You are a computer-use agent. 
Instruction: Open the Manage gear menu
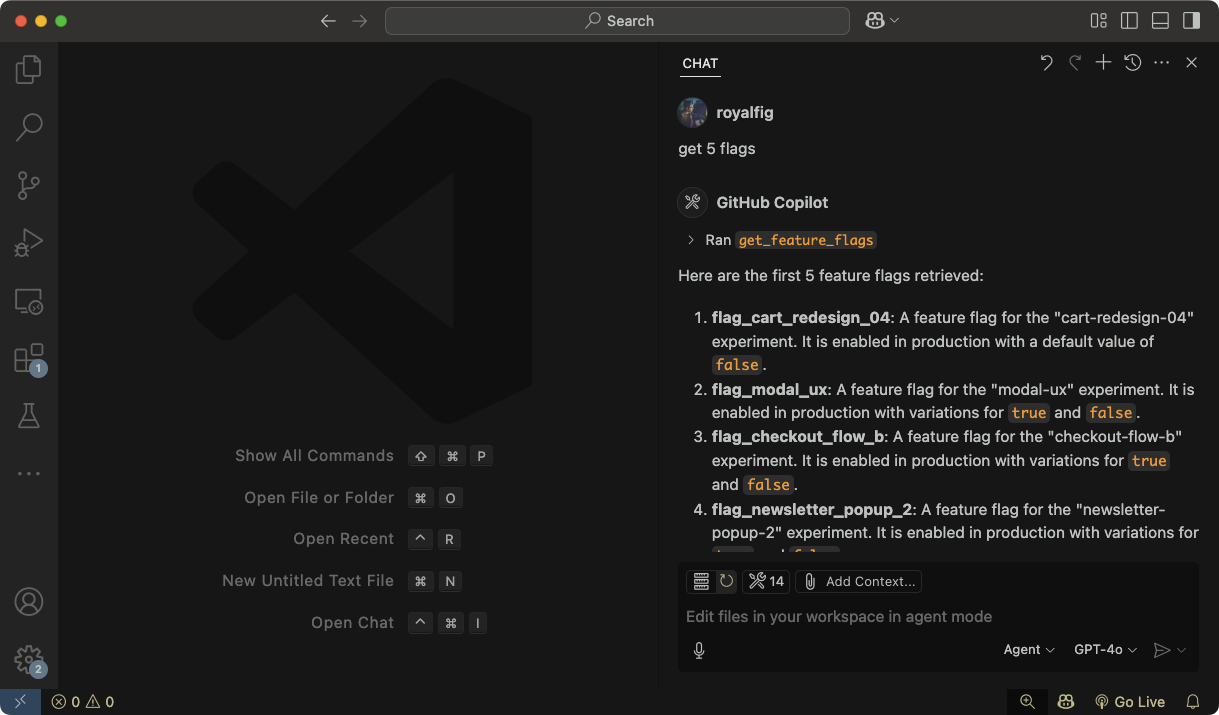click(29, 660)
